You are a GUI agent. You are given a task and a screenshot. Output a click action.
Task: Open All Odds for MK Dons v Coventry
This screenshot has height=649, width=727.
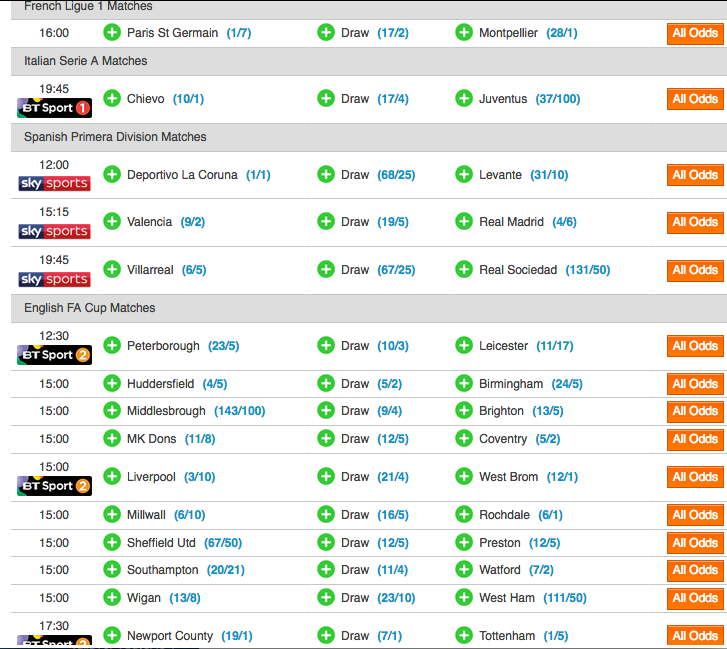[x=695, y=439]
